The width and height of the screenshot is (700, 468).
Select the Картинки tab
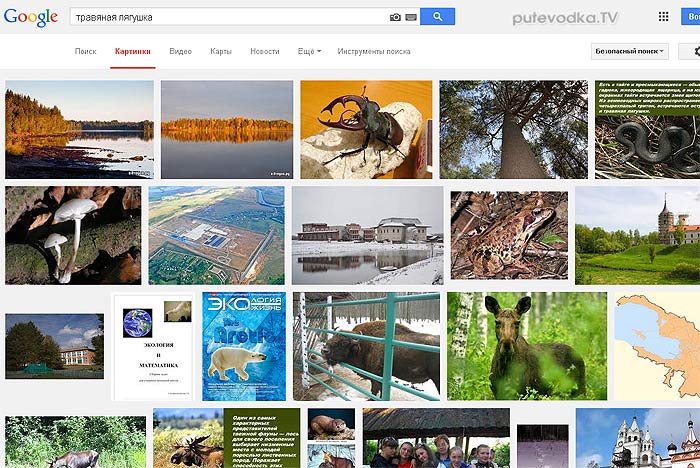point(133,51)
